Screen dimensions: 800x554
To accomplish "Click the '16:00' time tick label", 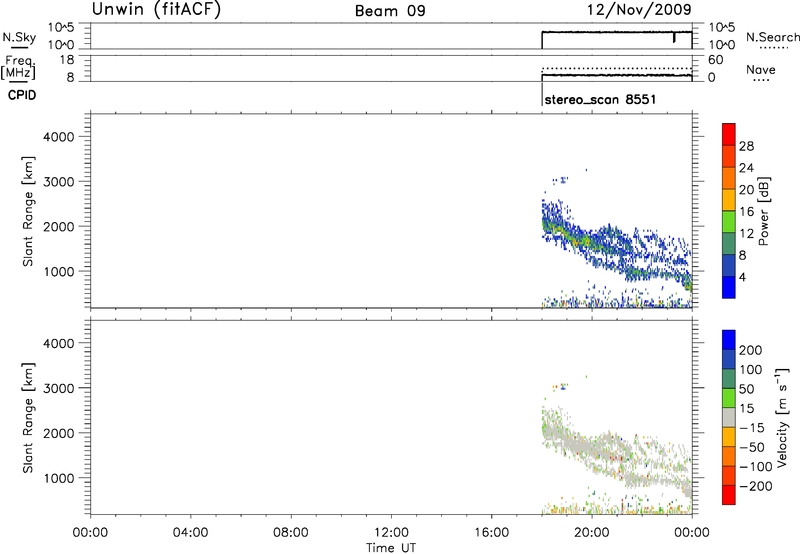I will [x=491, y=533].
